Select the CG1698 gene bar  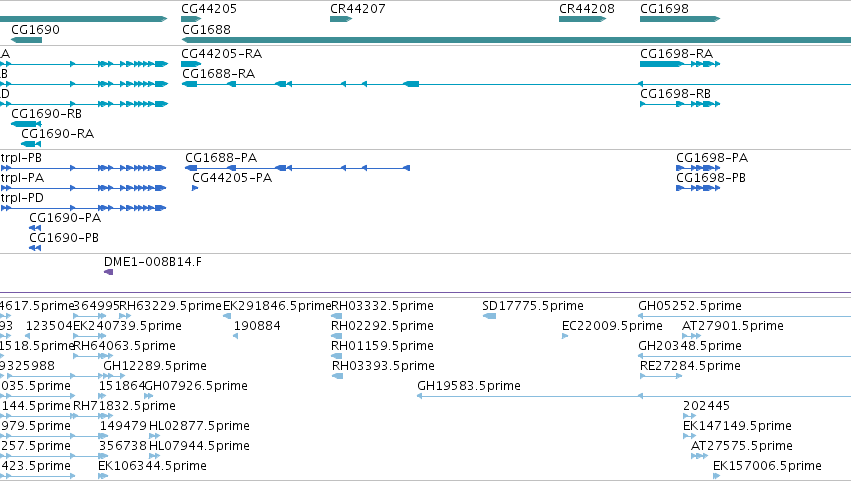(680, 19)
